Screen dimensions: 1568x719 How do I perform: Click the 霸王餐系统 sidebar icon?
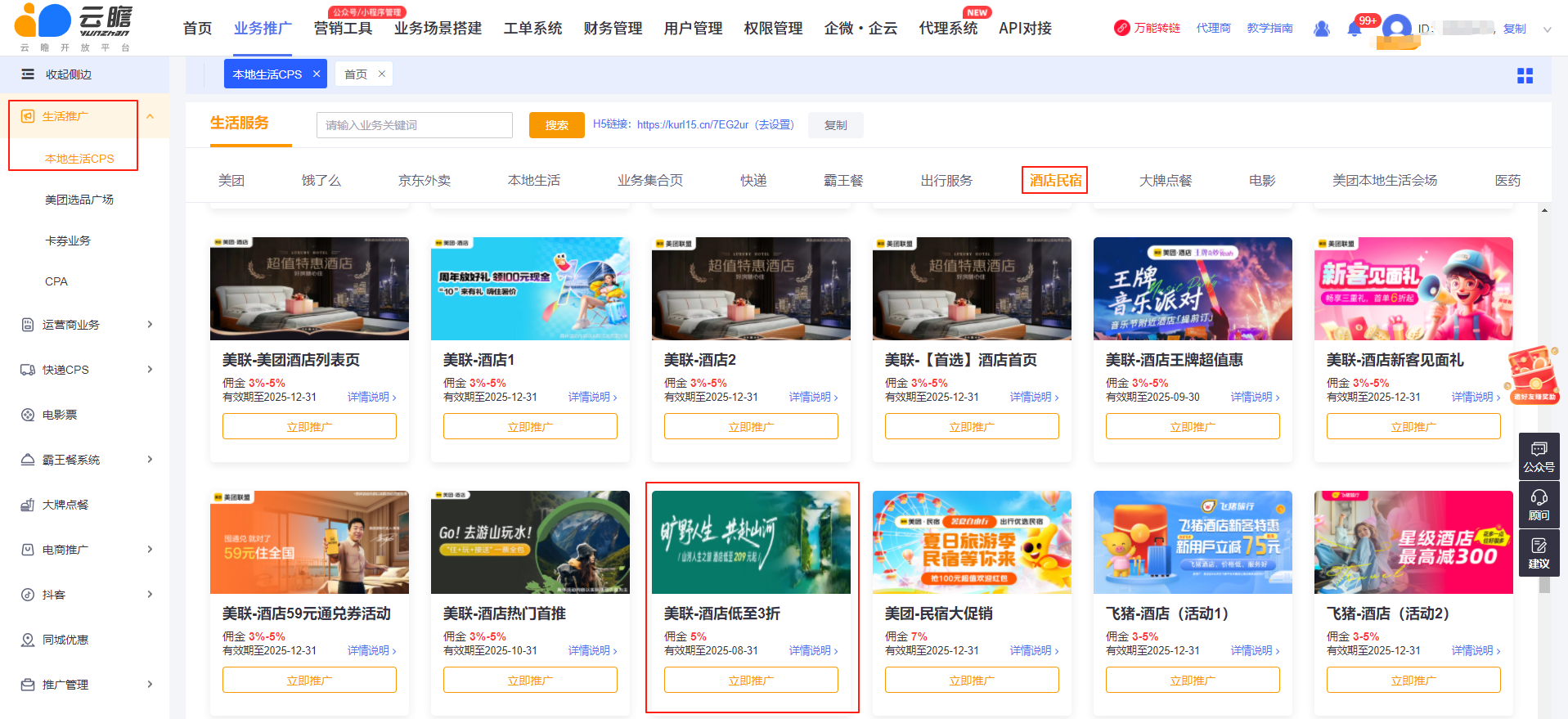coord(28,460)
